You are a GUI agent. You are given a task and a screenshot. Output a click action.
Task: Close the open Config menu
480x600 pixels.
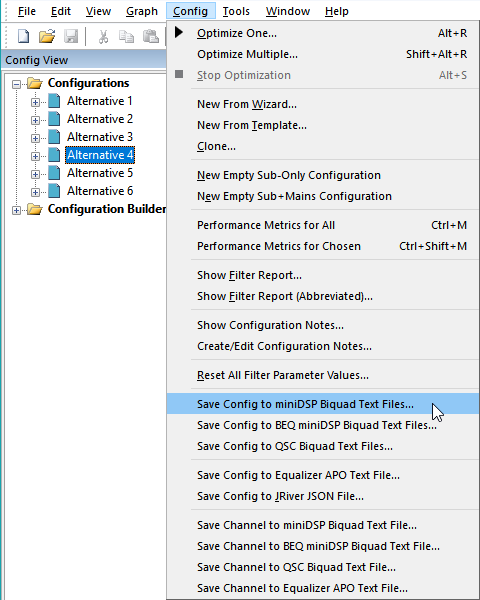(x=191, y=11)
